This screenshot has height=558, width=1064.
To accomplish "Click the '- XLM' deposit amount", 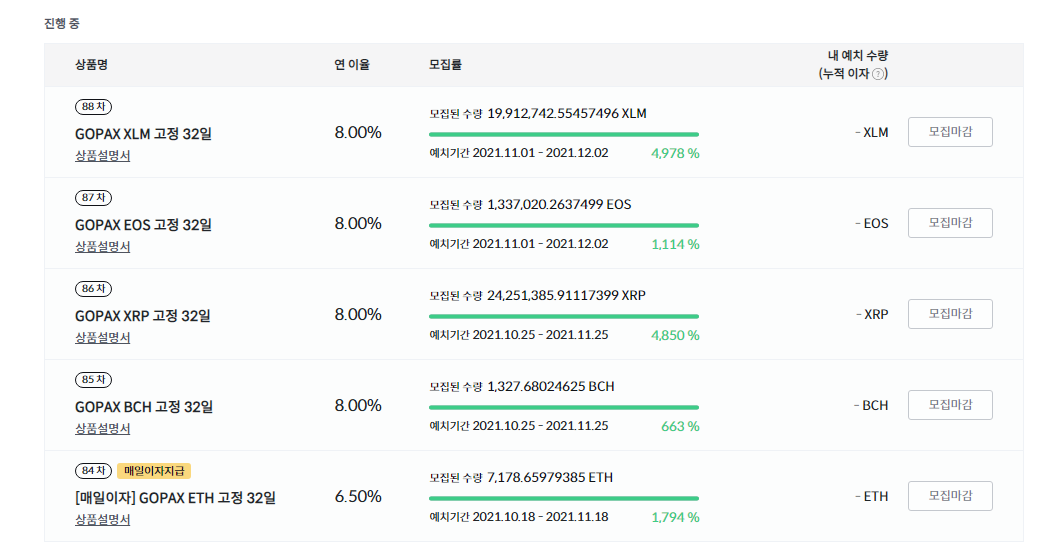I will (871, 132).
